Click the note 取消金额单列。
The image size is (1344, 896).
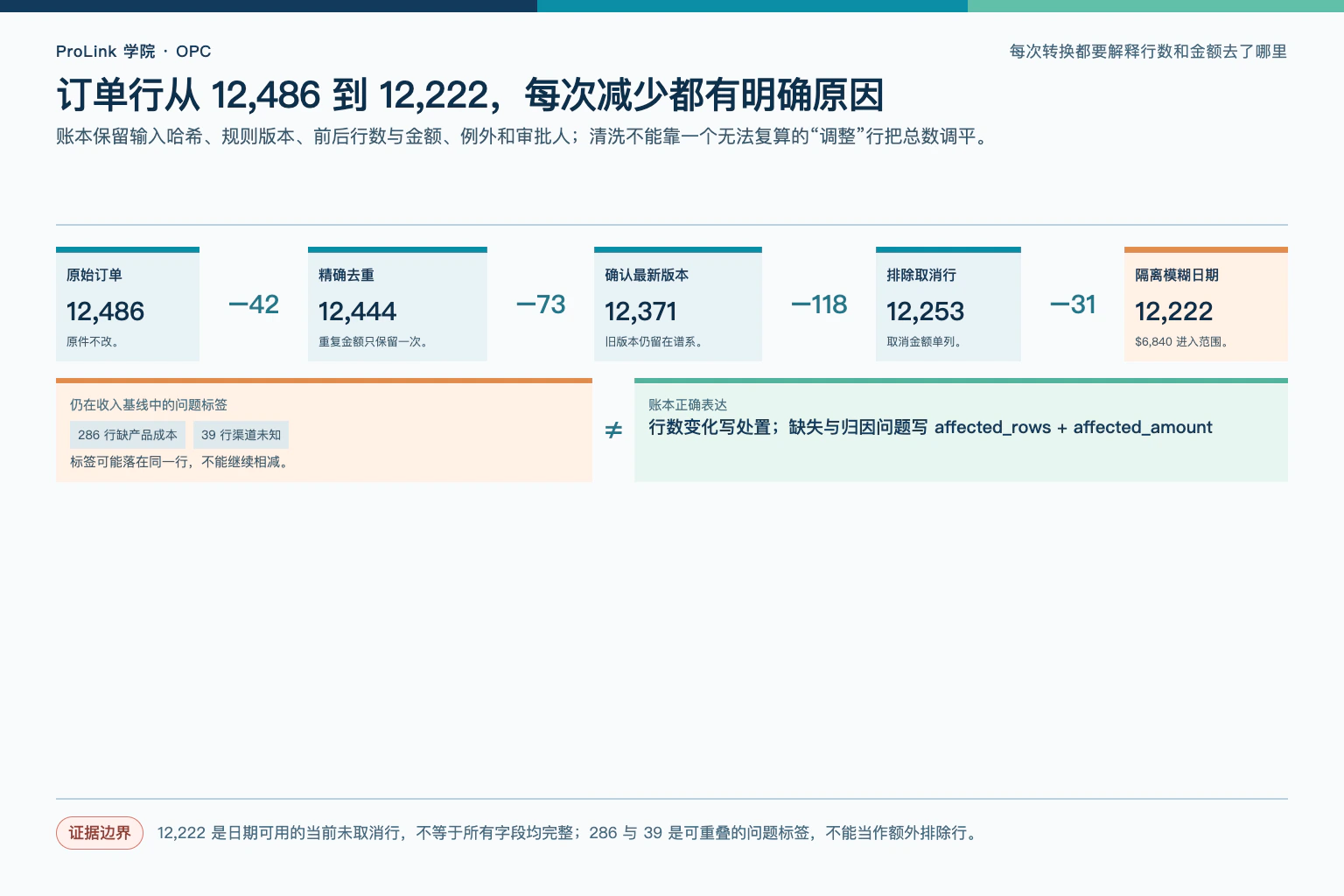click(925, 342)
